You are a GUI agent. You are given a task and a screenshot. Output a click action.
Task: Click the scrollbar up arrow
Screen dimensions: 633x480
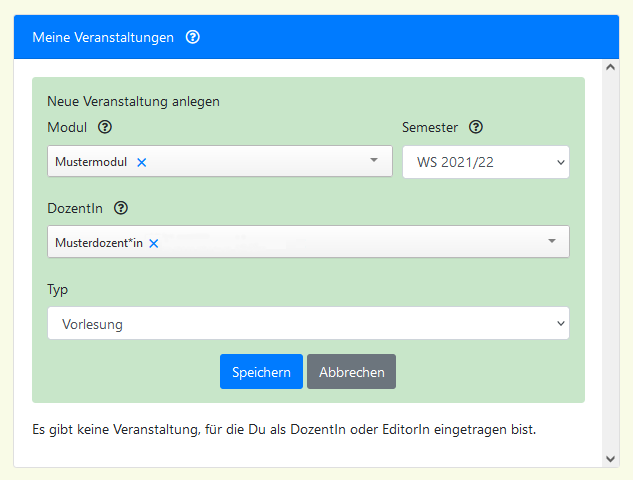pyautogui.click(x=611, y=68)
